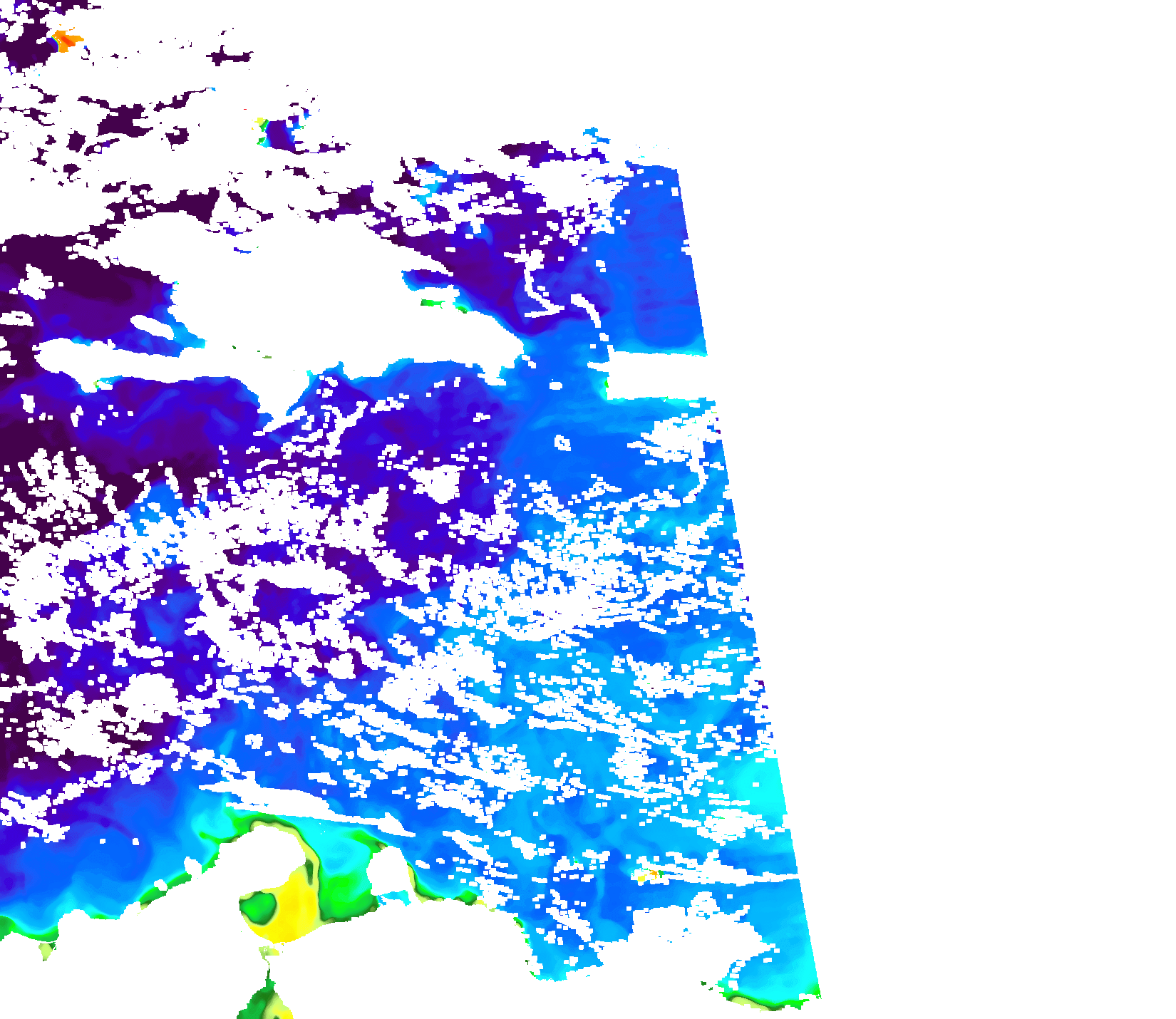Select the dark green round spot beside the yellow gulf
Screen dimensions: 1176x1019
click(x=258, y=905)
